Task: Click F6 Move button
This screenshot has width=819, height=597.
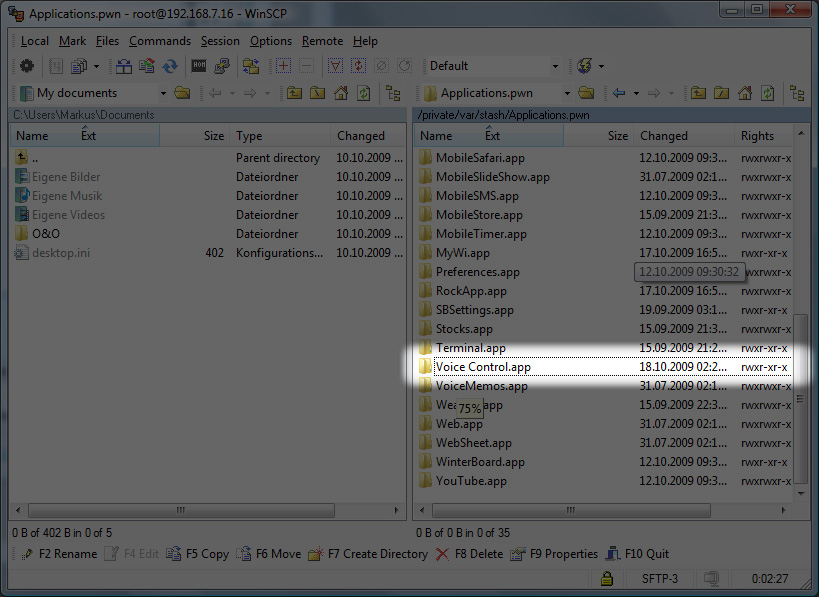Action: [269, 554]
